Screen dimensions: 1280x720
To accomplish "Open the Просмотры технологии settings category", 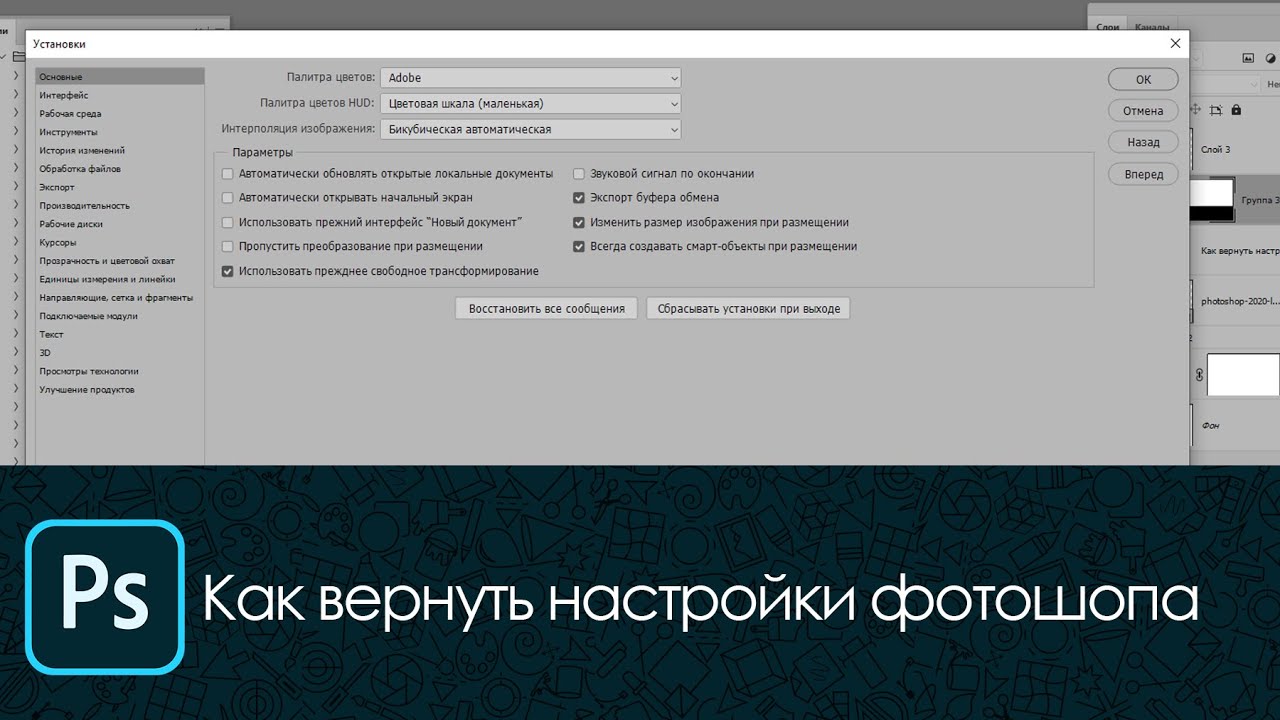I will [120, 371].
